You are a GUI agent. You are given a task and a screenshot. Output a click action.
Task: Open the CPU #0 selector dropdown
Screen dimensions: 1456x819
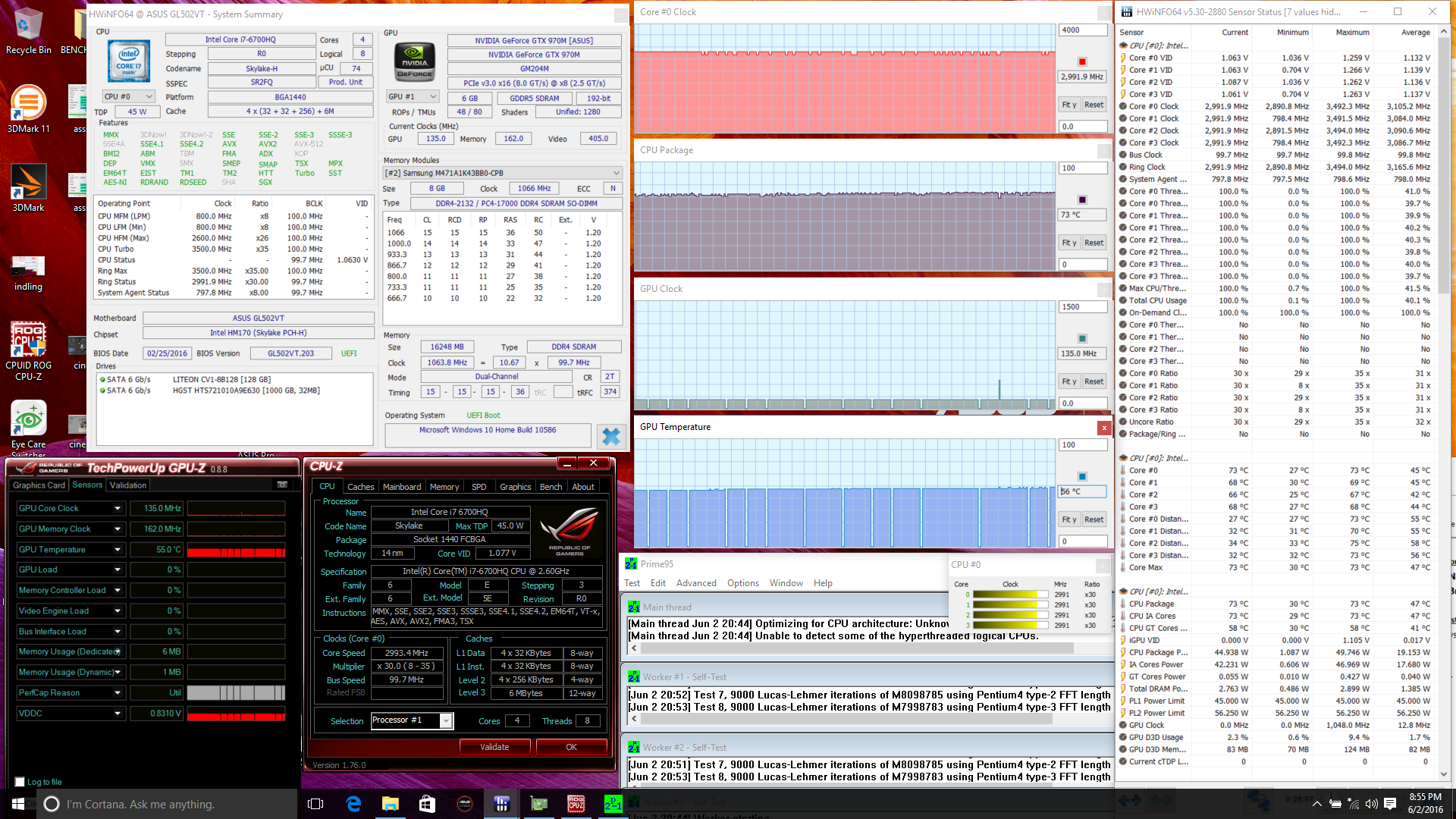129,96
